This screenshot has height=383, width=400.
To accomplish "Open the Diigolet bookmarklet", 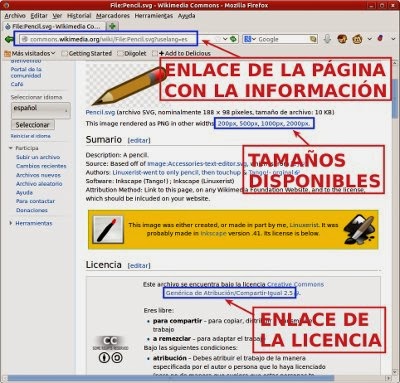I will [x=132, y=53].
